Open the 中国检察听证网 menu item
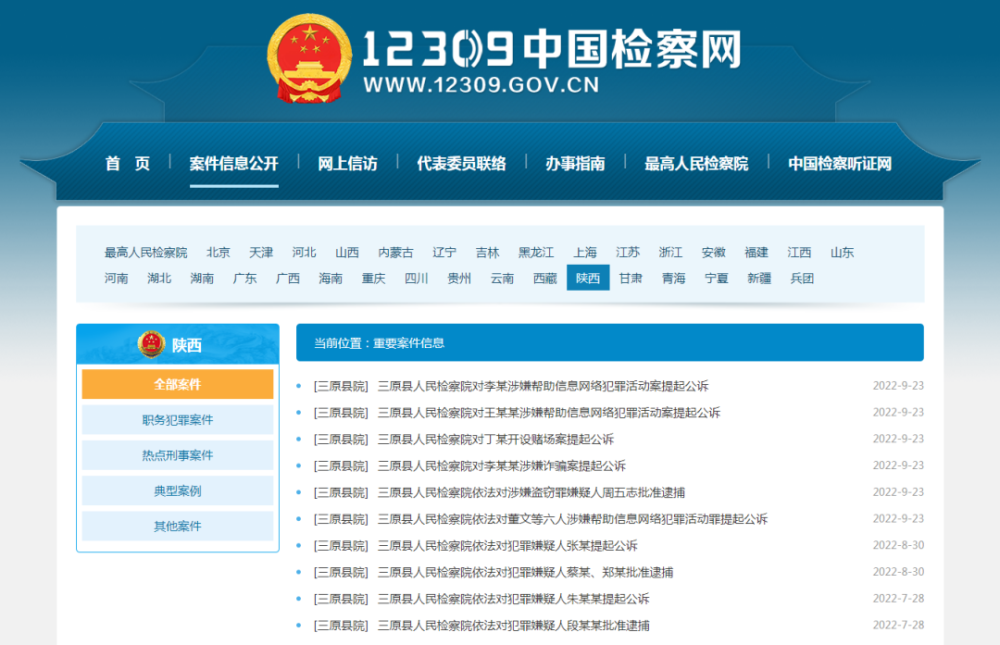 coord(840,164)
